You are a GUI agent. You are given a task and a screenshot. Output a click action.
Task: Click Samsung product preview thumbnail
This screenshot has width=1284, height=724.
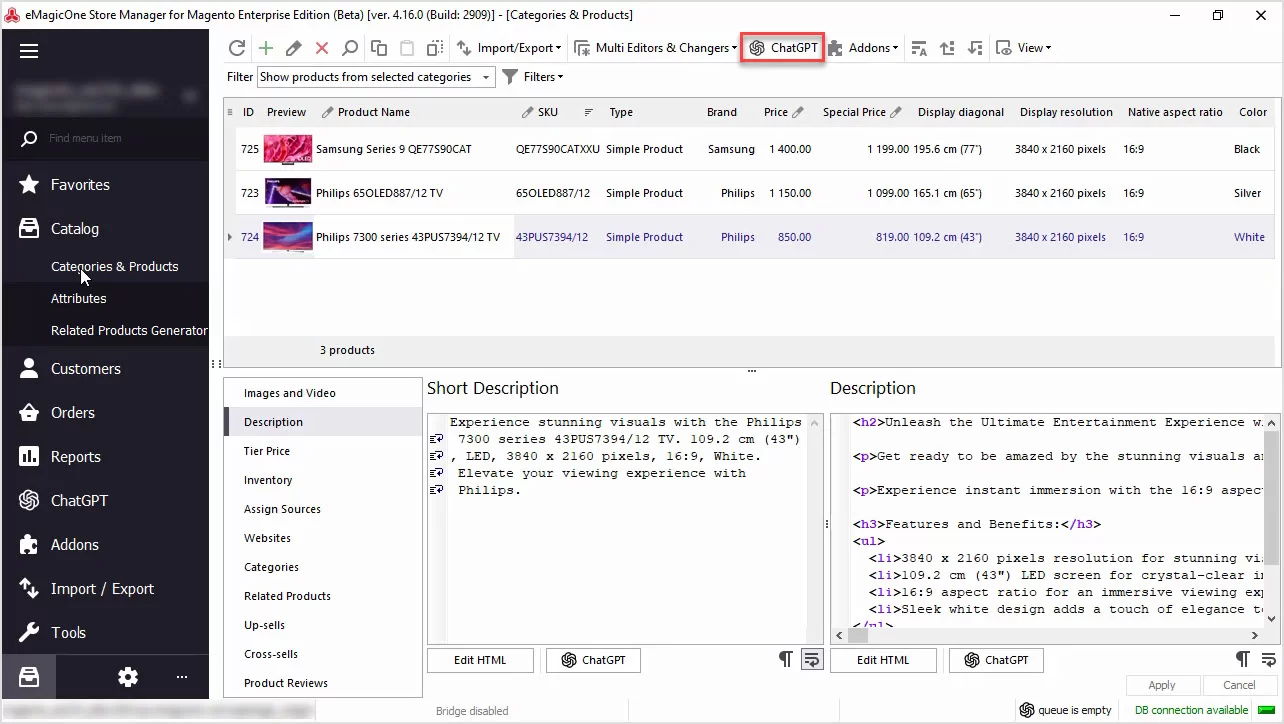pyautogui.click(x=288, y=149)
